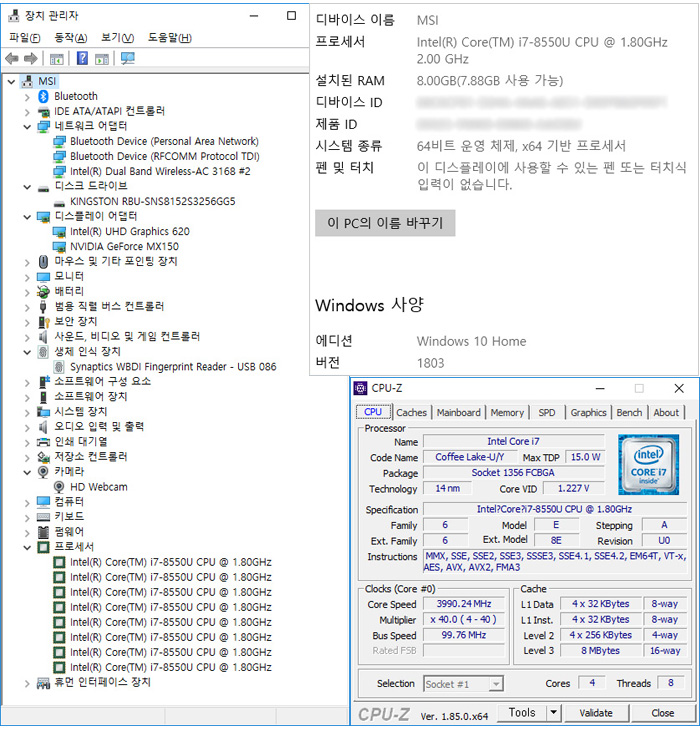Switch to the About tab
This screenshot has height=730, width=700.
[x=666, y=412]
